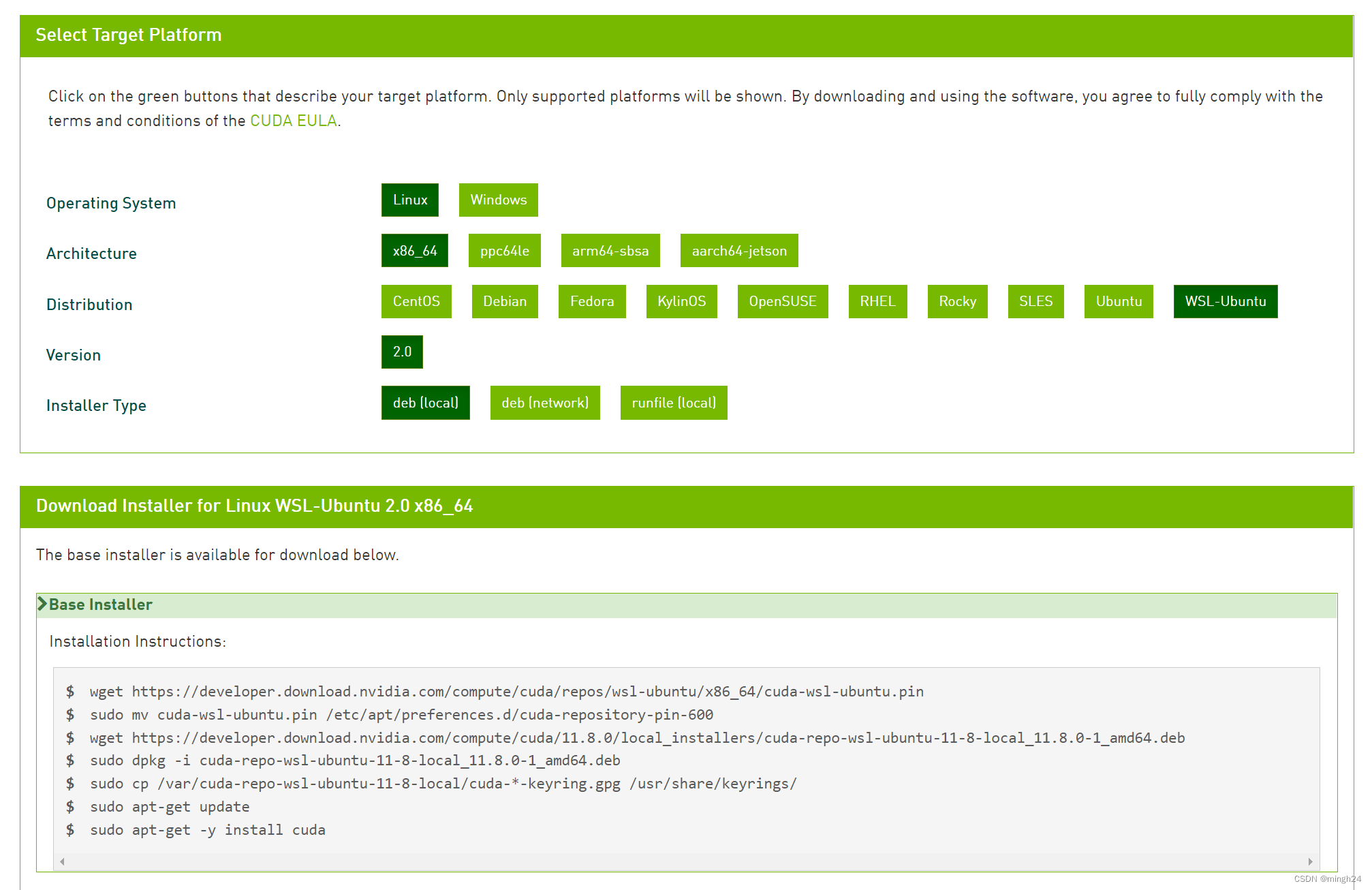Viewport: 1372px width, 890px height.
Task: Choose runfile (local) installer type
Action: [673, 403]
